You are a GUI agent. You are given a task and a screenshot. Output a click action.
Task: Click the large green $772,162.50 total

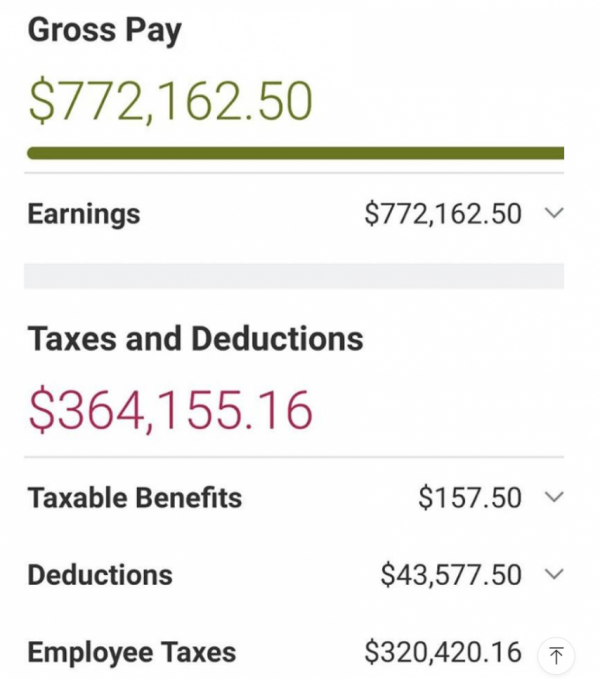click(170, 100)
